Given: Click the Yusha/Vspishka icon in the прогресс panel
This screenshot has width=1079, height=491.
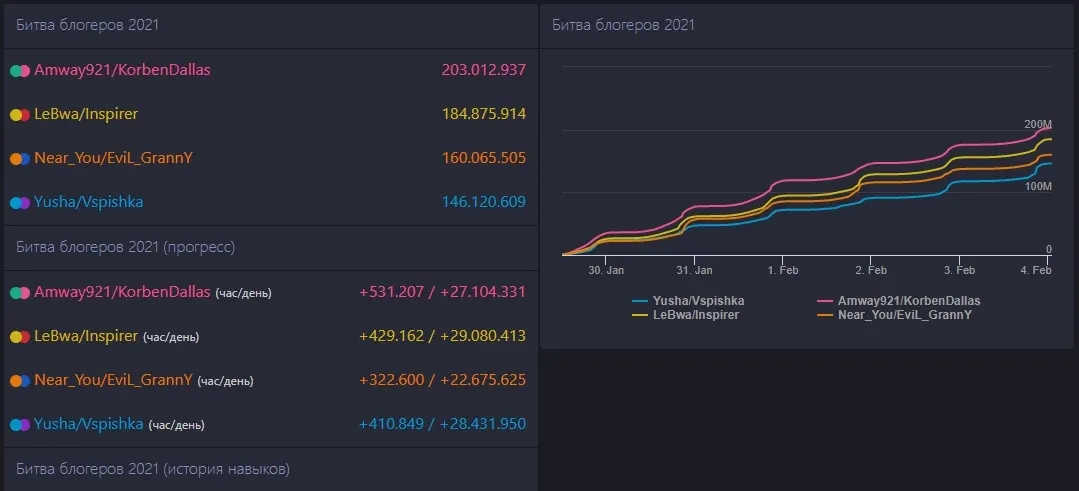Looking at the screenshot, I should pyautogui.click(x=20, y=425).
